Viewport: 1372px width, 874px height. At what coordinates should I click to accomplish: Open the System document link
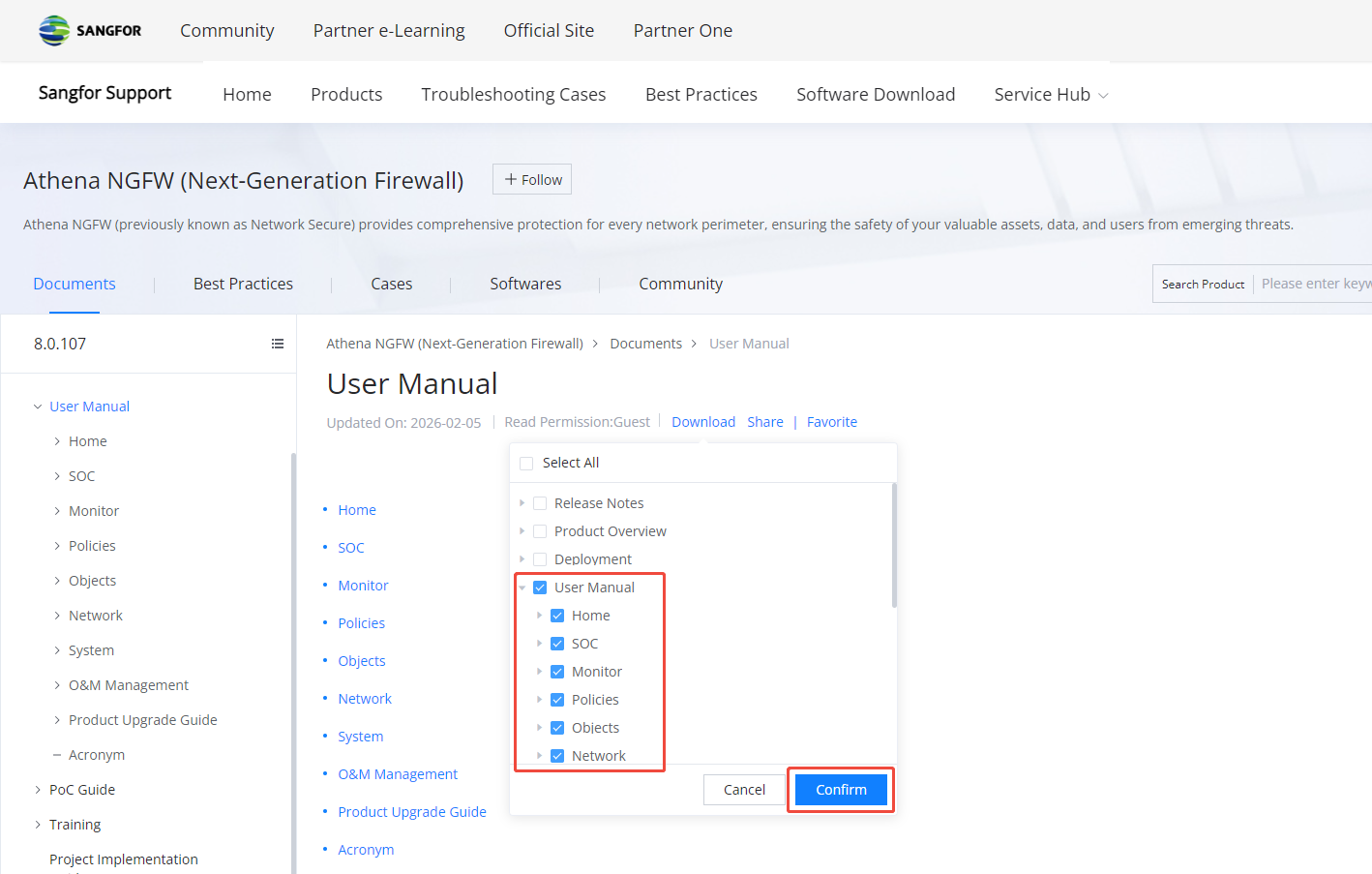361,737
